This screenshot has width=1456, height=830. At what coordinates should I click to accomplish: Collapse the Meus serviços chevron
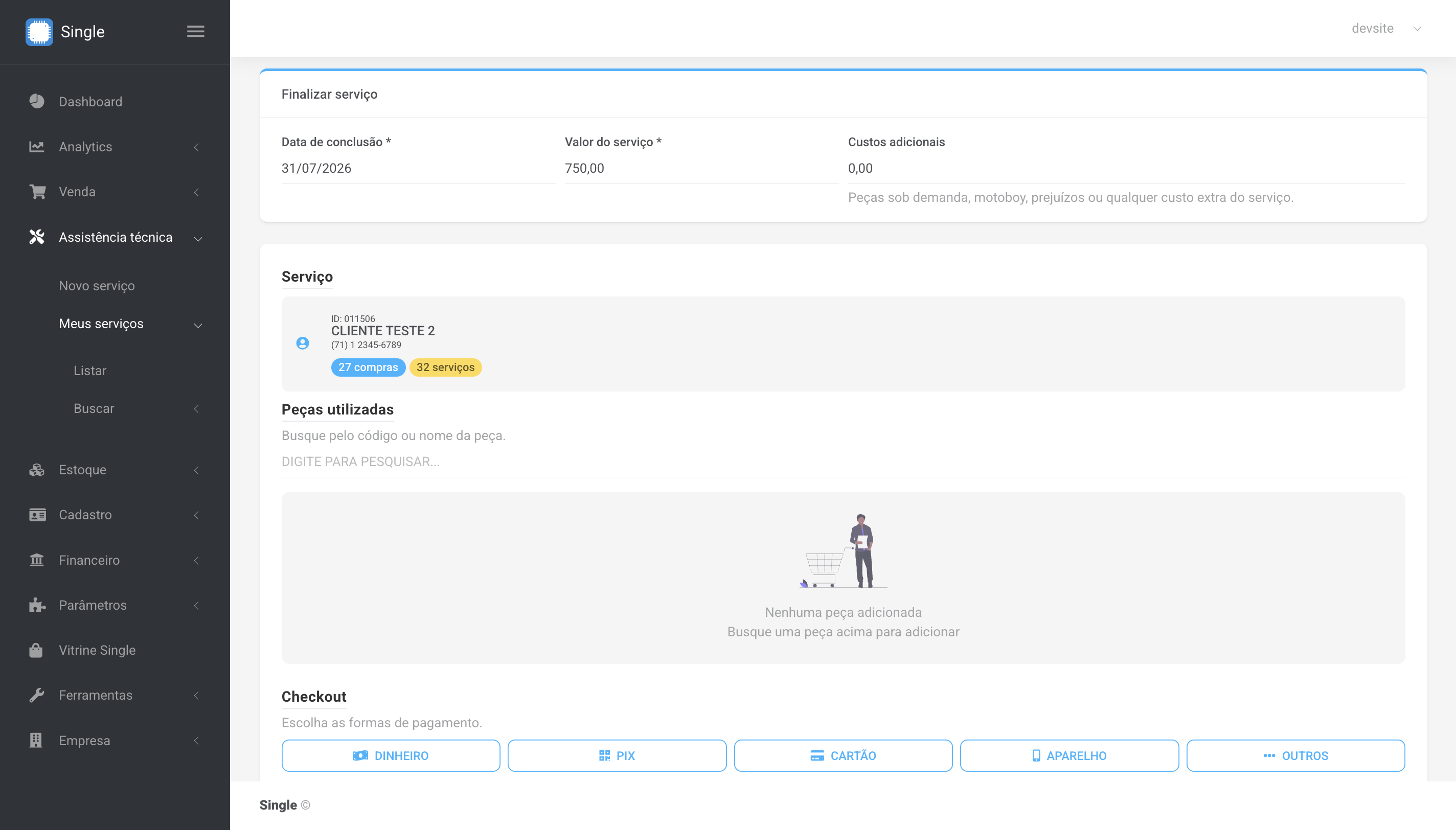pos(198,326)
